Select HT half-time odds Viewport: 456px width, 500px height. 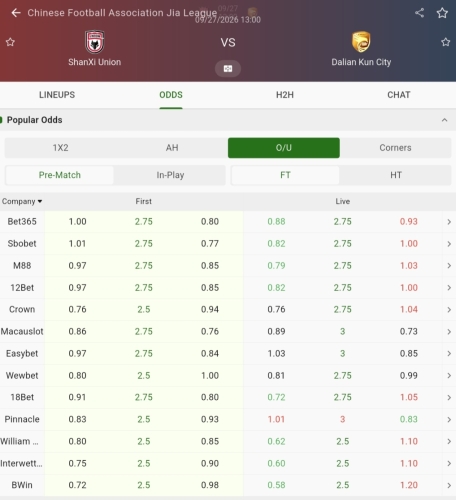tap(396, 175)
